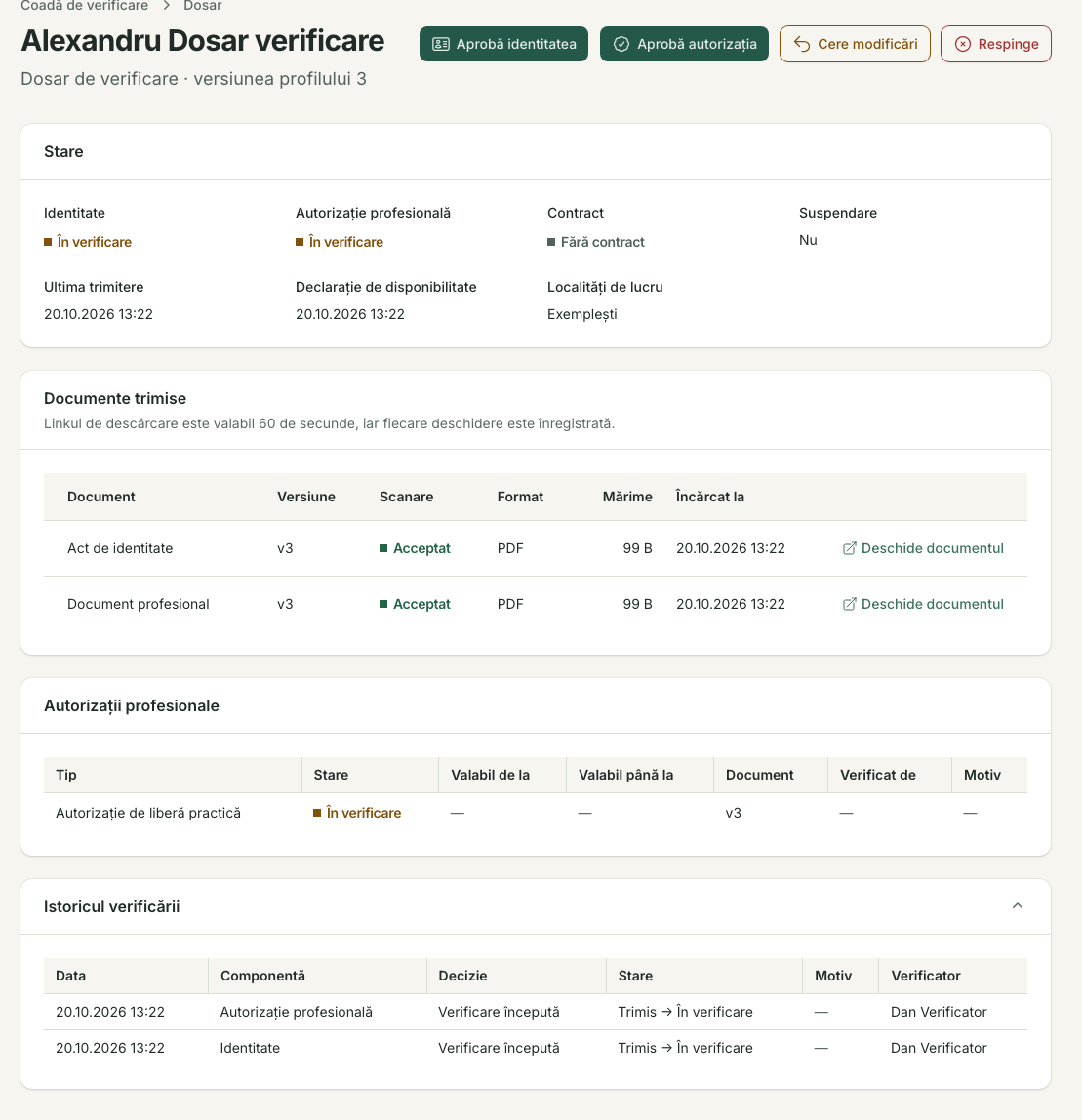Click the checkmark icon on Aprobă autorizația
Image resolution: width=1082 pixels, height=1120 pixels.
pyautogui.click(x=621, y=44)
